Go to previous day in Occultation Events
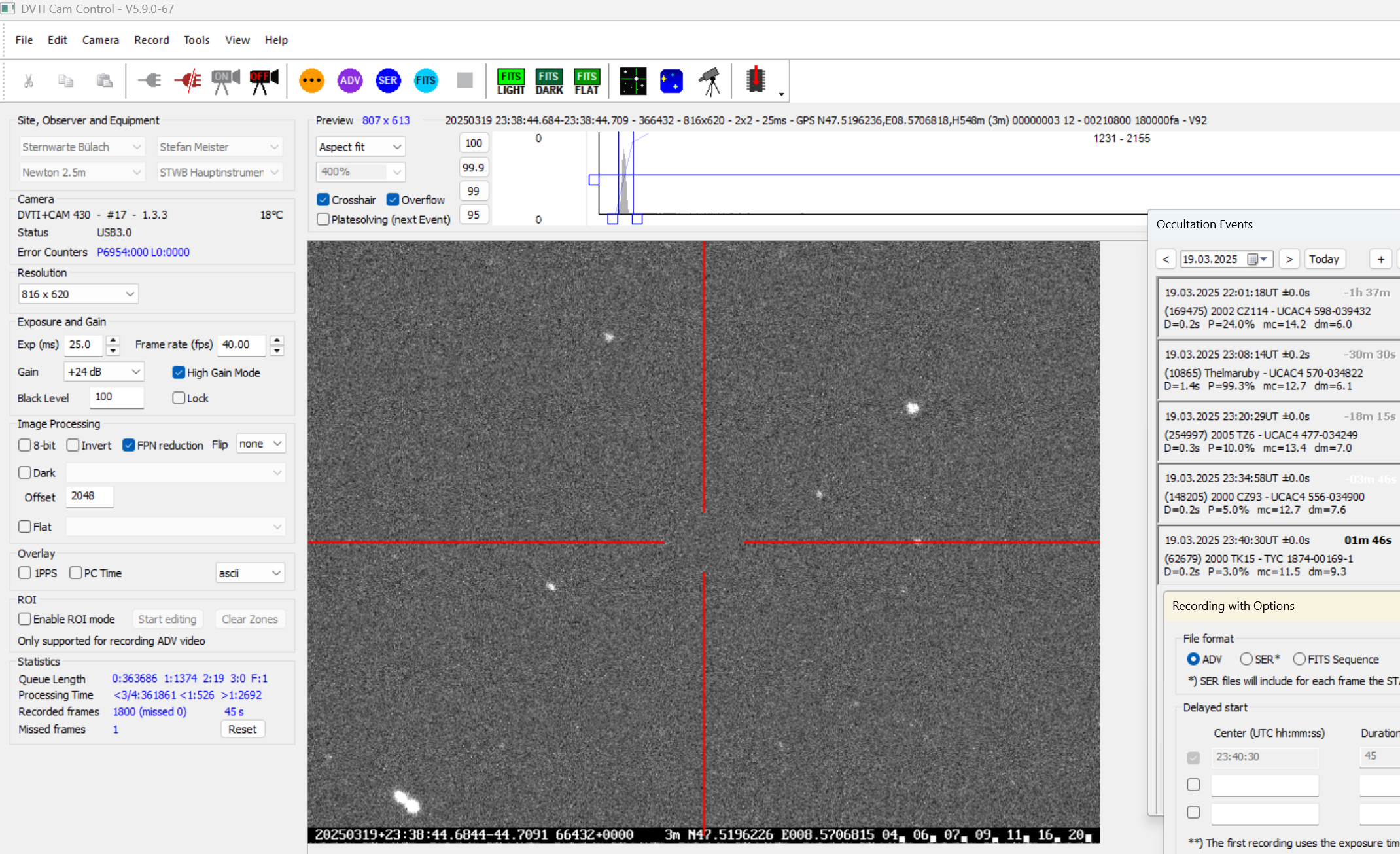 tap(1166, 259)
